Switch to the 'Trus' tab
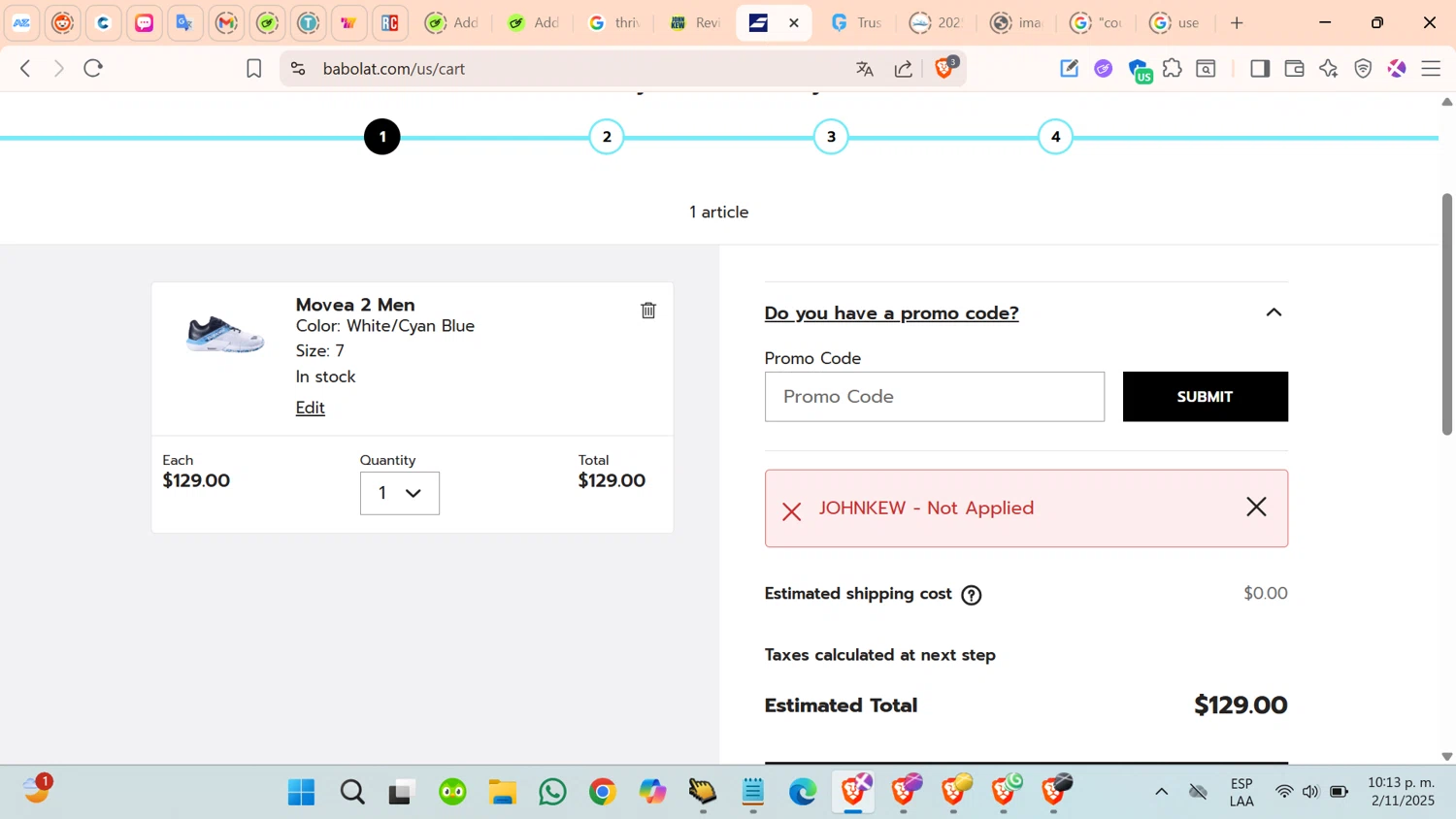 click(856, 22)
